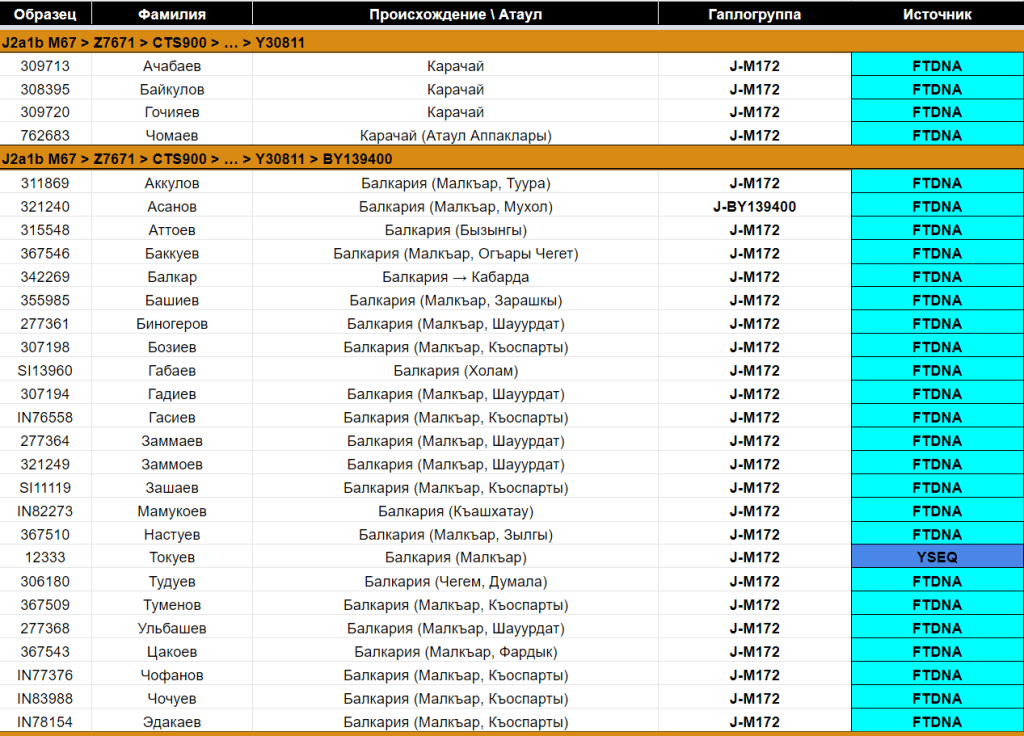Click the Источник column header

pos(937,14)
